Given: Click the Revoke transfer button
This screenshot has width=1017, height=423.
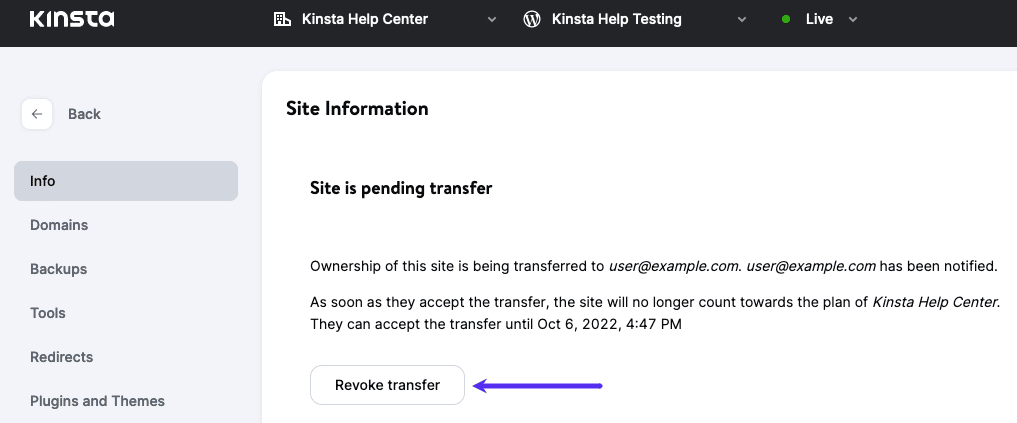Looking at the screenshot, I should [387, 385].
